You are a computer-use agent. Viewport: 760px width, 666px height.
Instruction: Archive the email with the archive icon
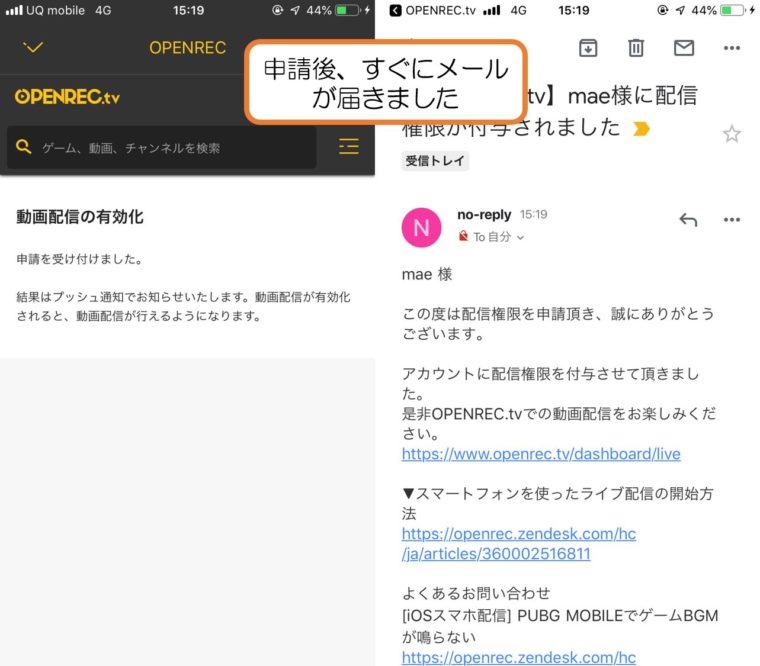pos(588,48)
